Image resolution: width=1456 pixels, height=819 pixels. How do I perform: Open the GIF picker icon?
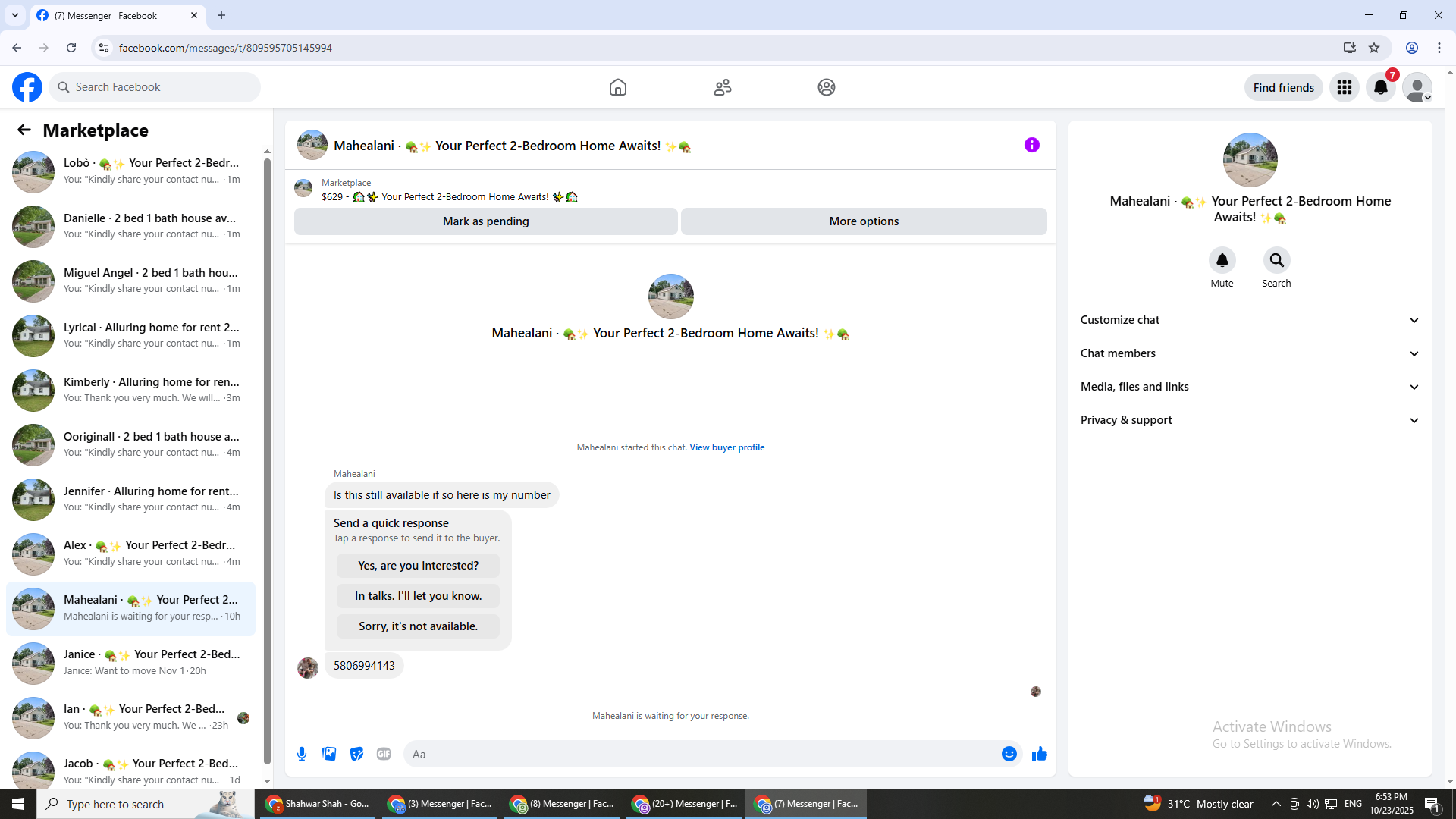tap(384, 754)
